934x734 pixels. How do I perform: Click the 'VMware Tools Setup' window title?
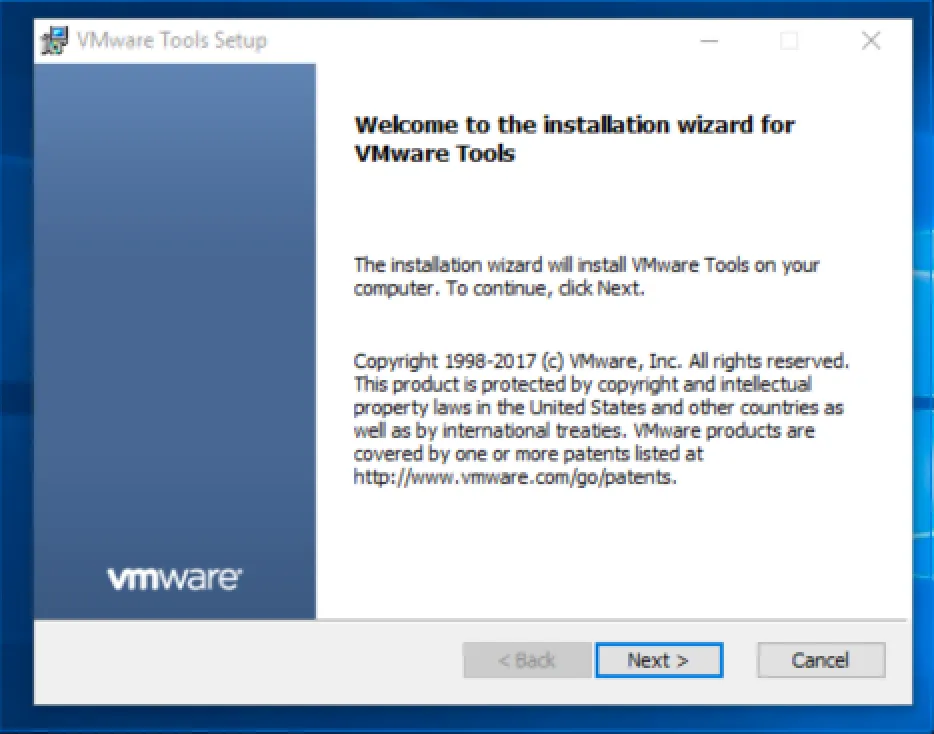172,41
